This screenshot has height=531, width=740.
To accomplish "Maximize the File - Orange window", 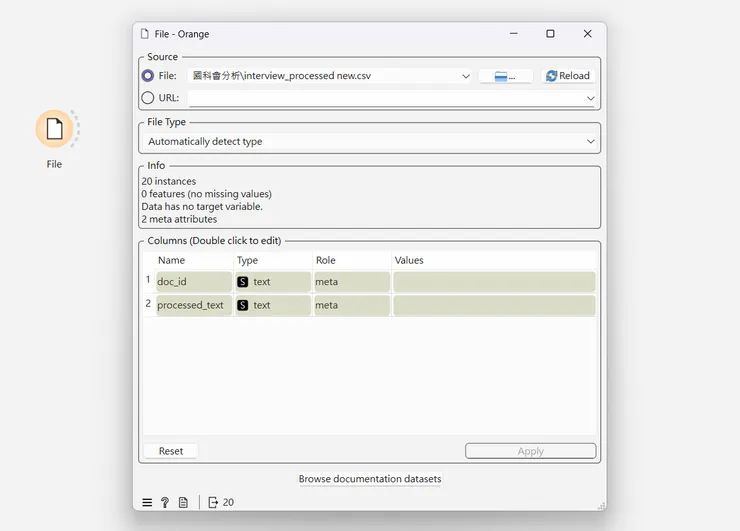I will coord(550,34).
